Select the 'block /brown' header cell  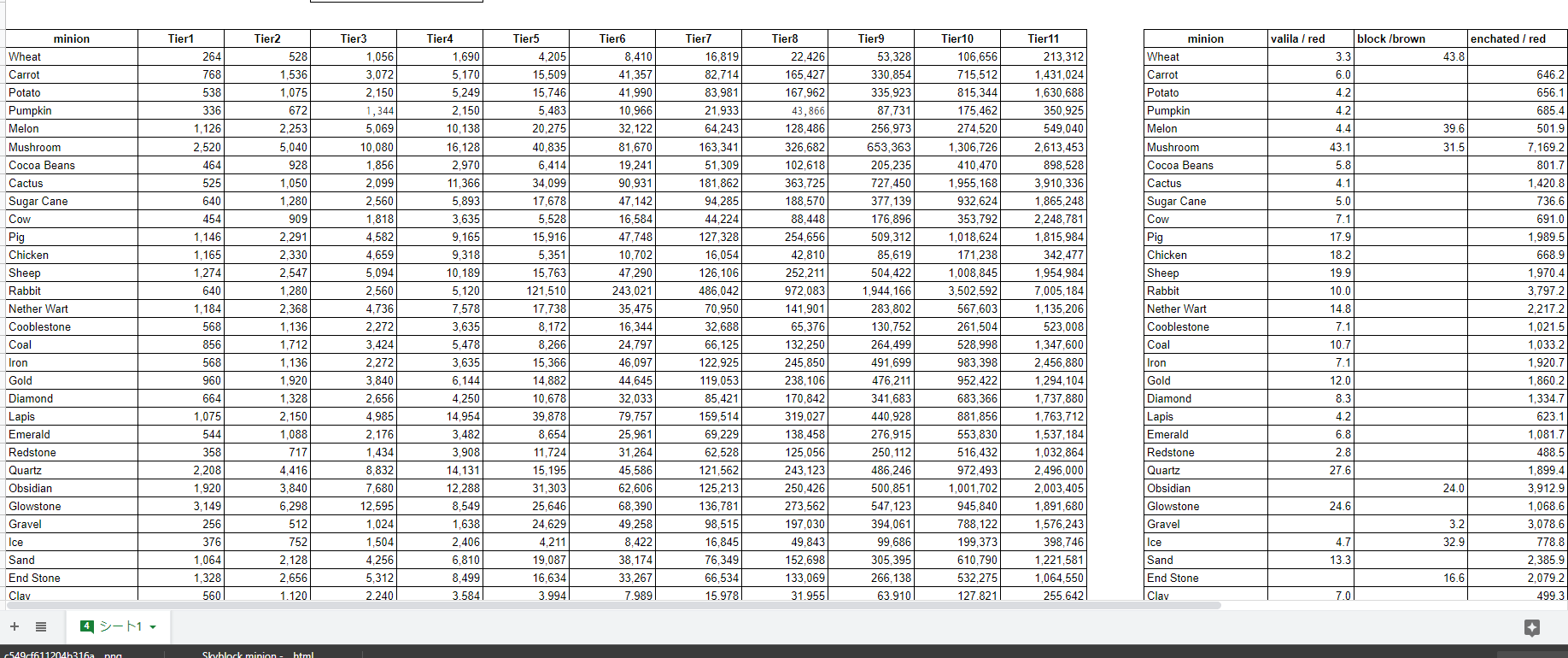[1411, 38]
